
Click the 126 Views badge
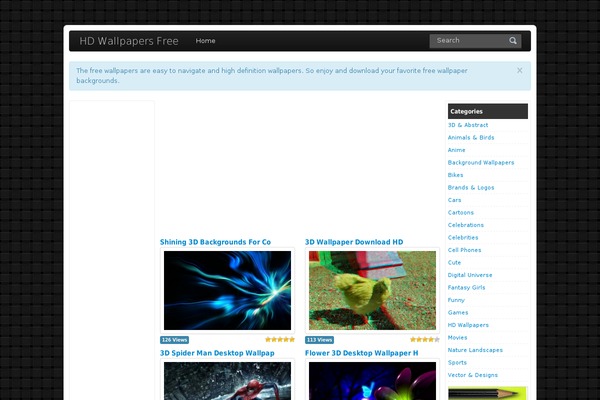click(174, 340)
